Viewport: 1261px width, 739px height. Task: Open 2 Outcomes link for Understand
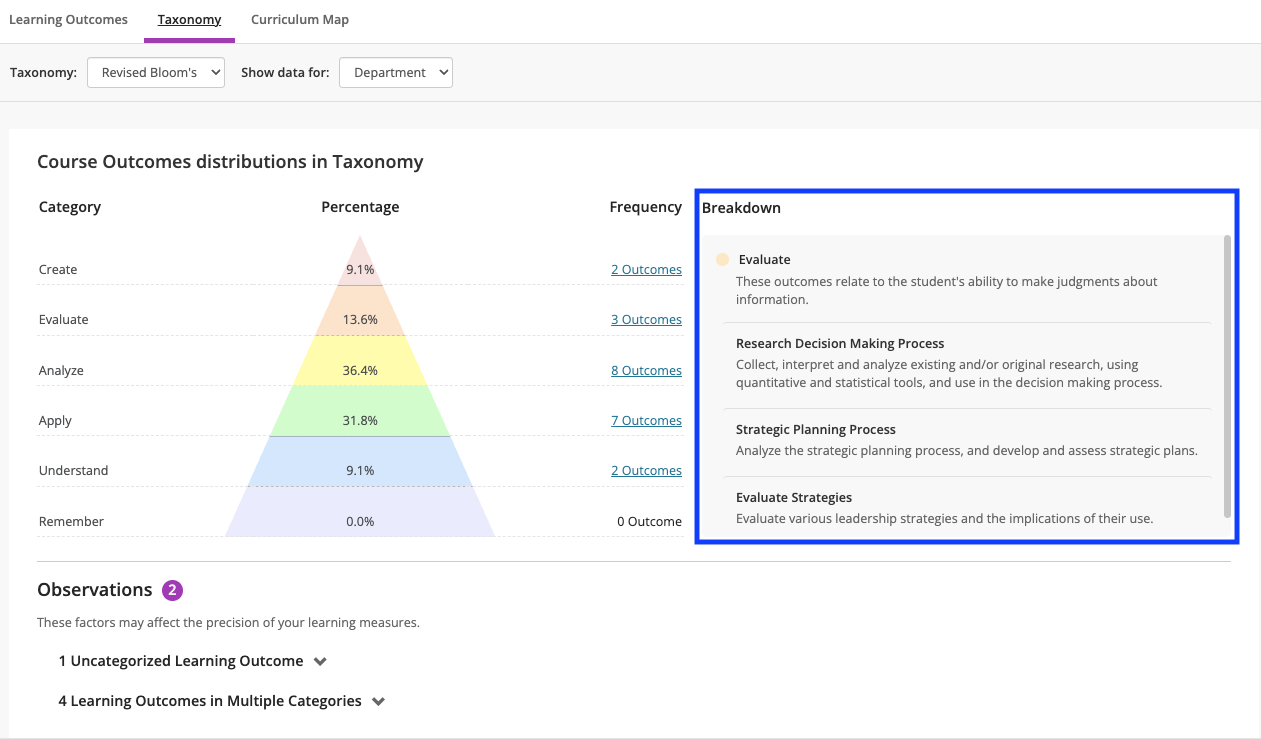(x=646, y=471)
